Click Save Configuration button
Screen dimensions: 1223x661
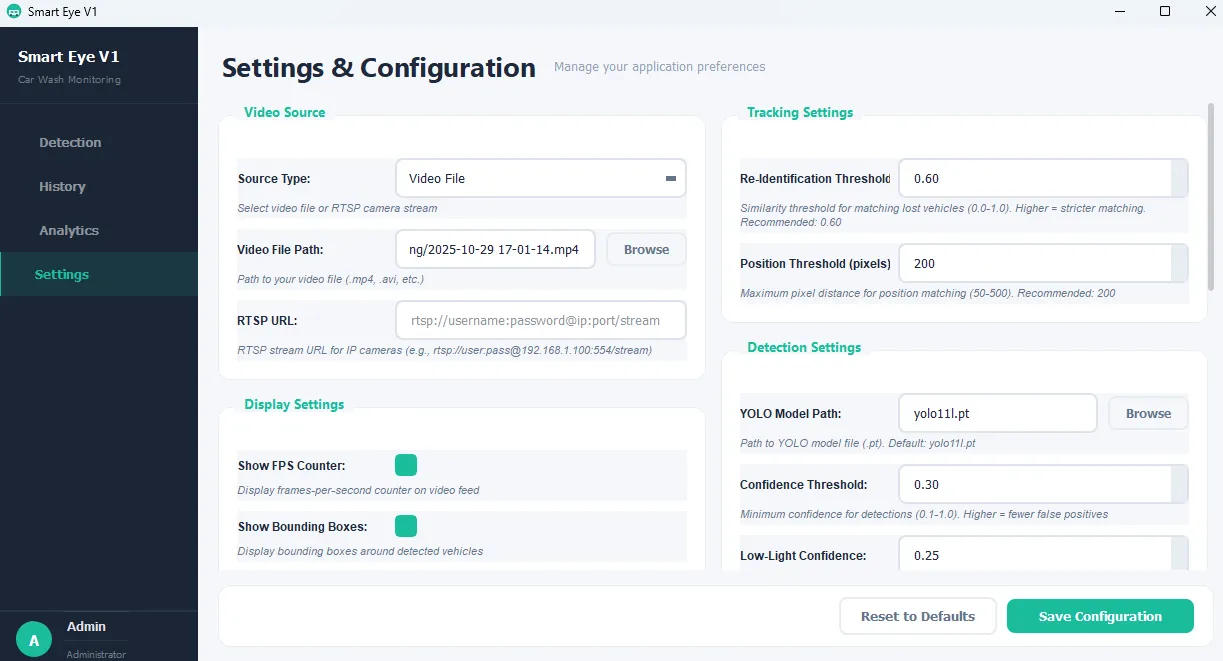(x=1100, y=616)
